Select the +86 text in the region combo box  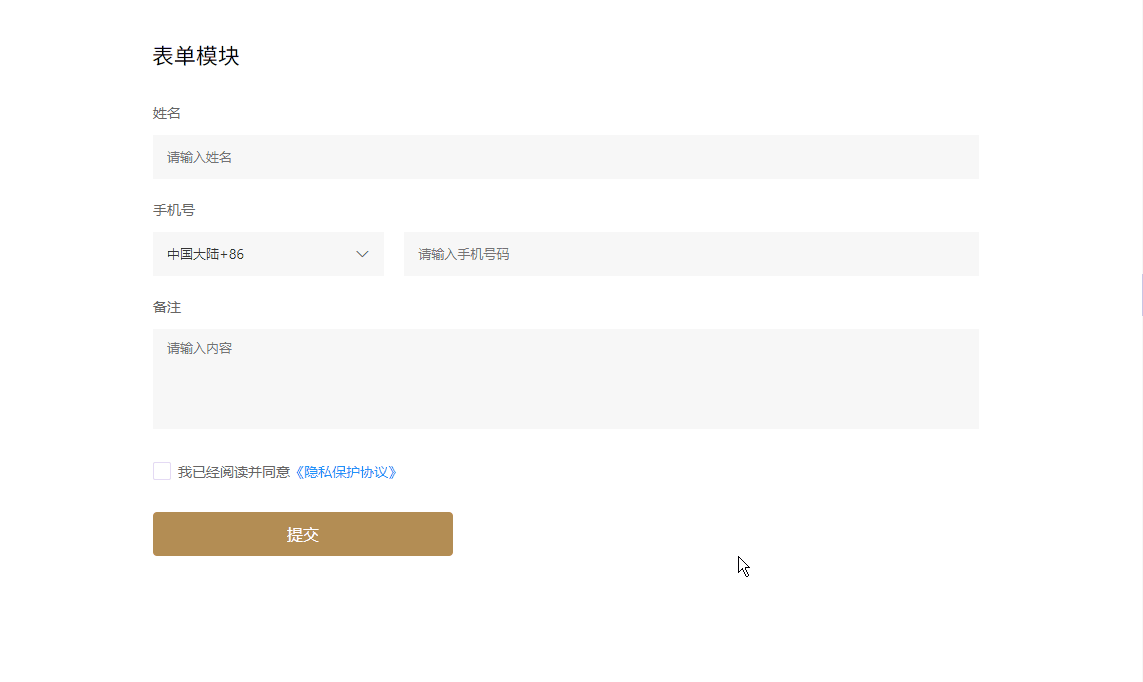point(232,254)
